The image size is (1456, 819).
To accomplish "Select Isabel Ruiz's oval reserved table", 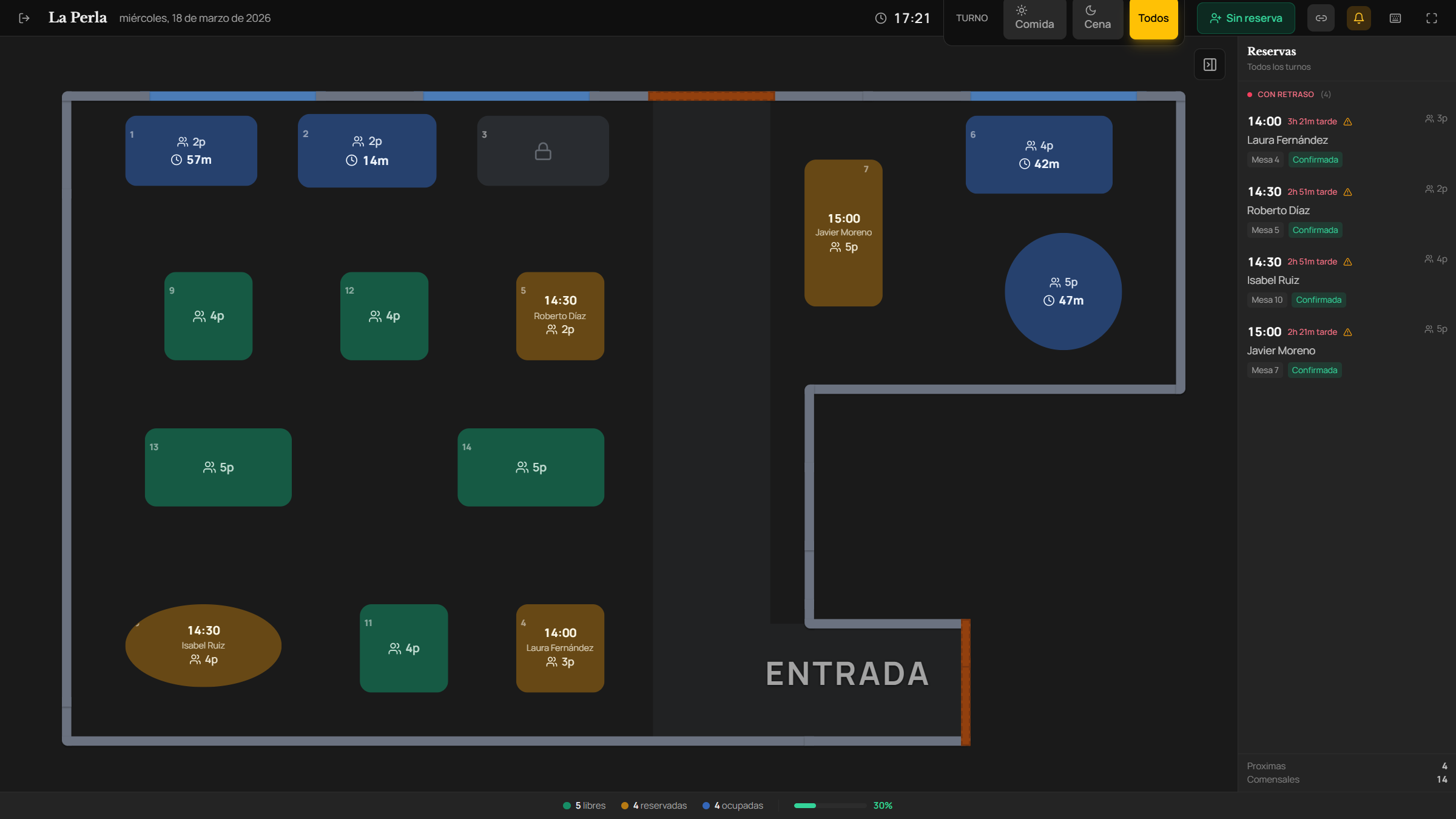I will [203, 645].
